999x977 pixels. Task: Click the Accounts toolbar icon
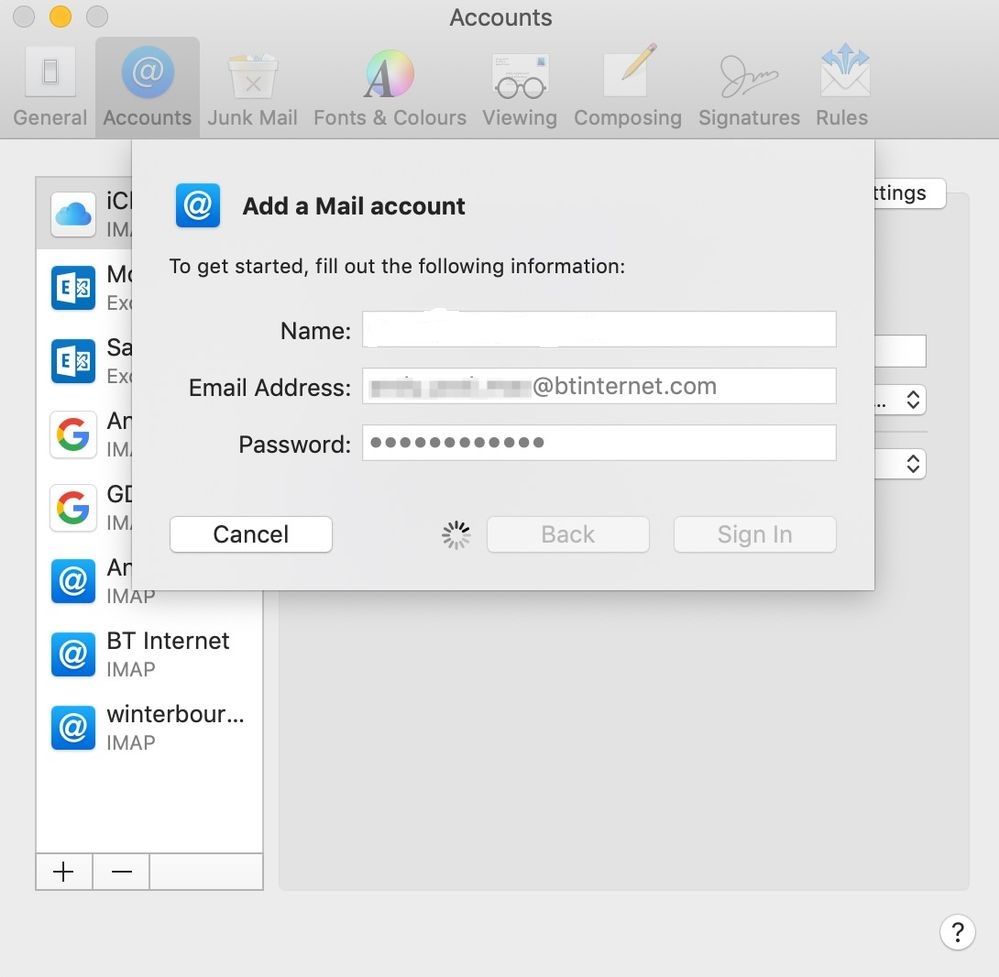(147, 88)
